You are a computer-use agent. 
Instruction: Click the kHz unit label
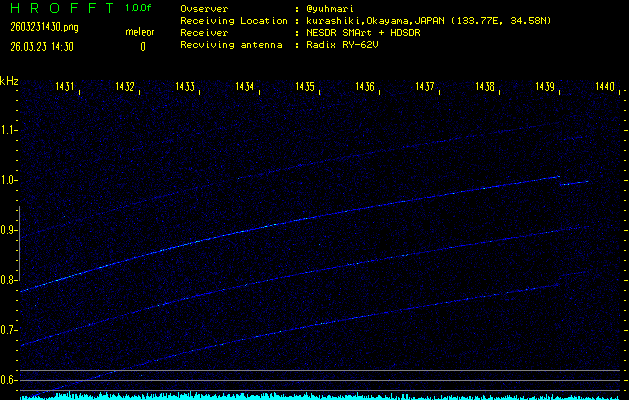[9, 81]
